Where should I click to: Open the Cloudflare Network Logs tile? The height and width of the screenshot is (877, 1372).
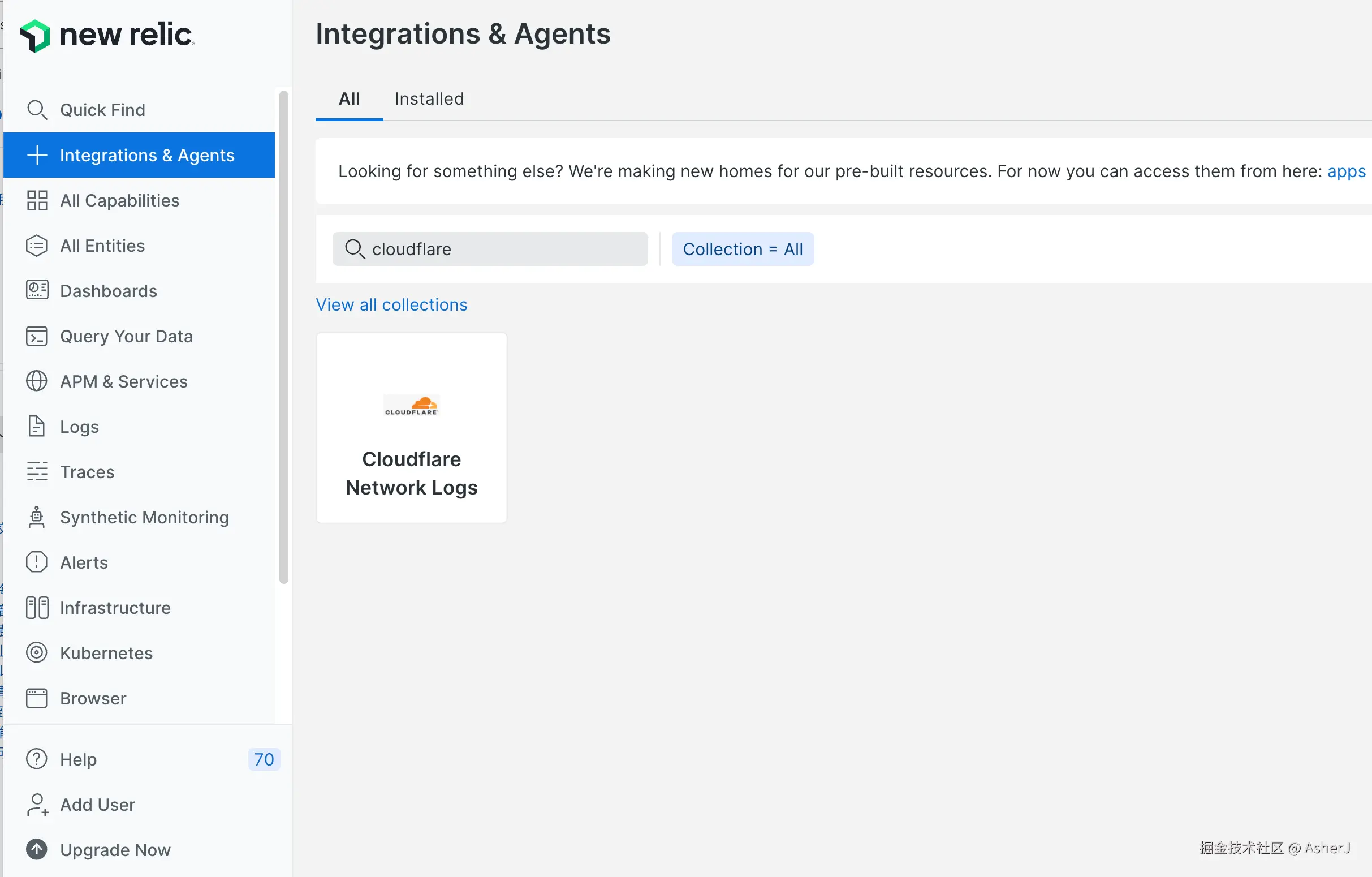click(411, 428)
